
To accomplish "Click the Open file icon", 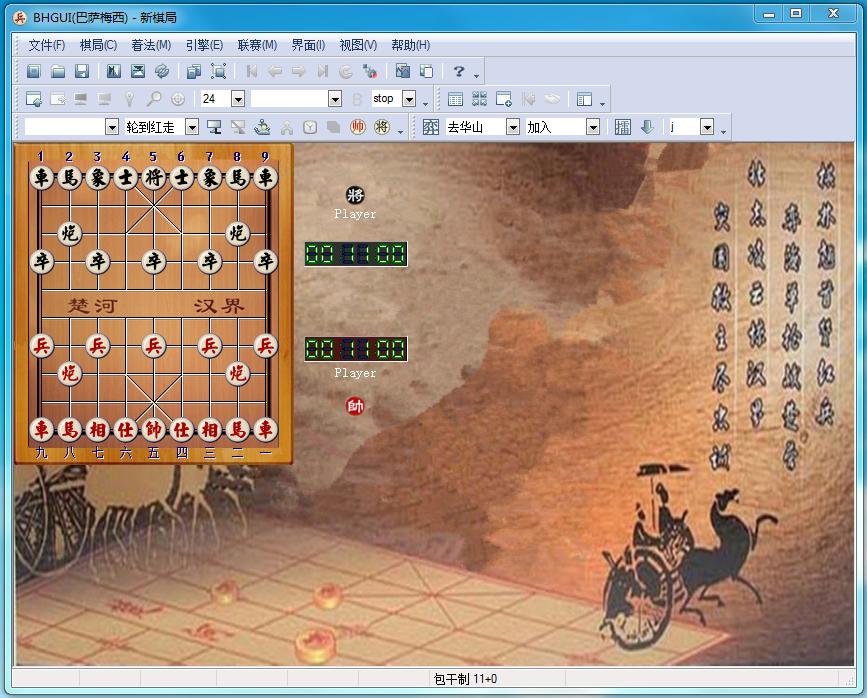I will click(60, 71).
